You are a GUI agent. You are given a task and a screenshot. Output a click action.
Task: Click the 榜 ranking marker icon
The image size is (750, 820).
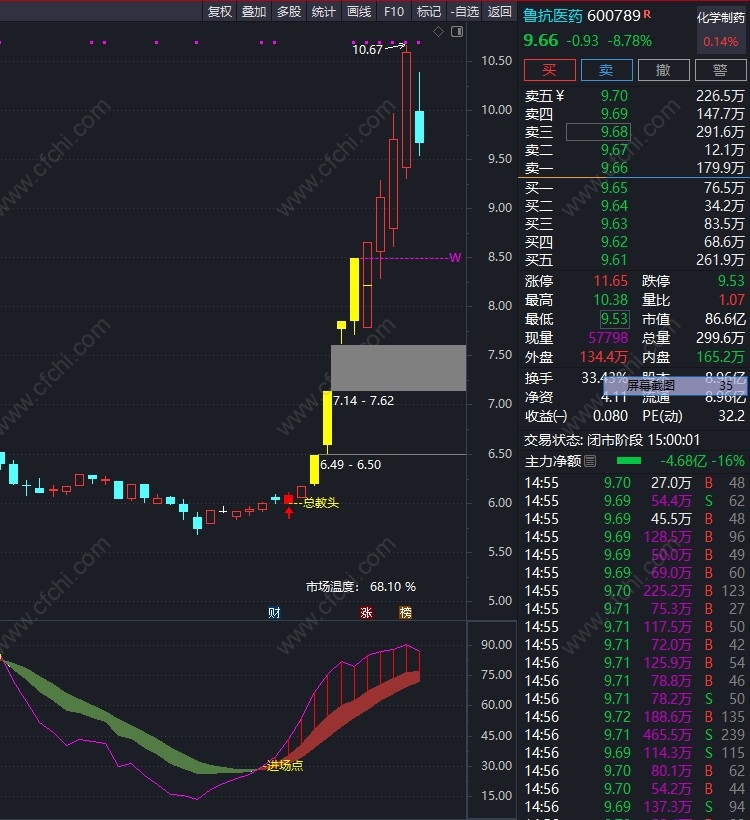(x=405, y=612)
